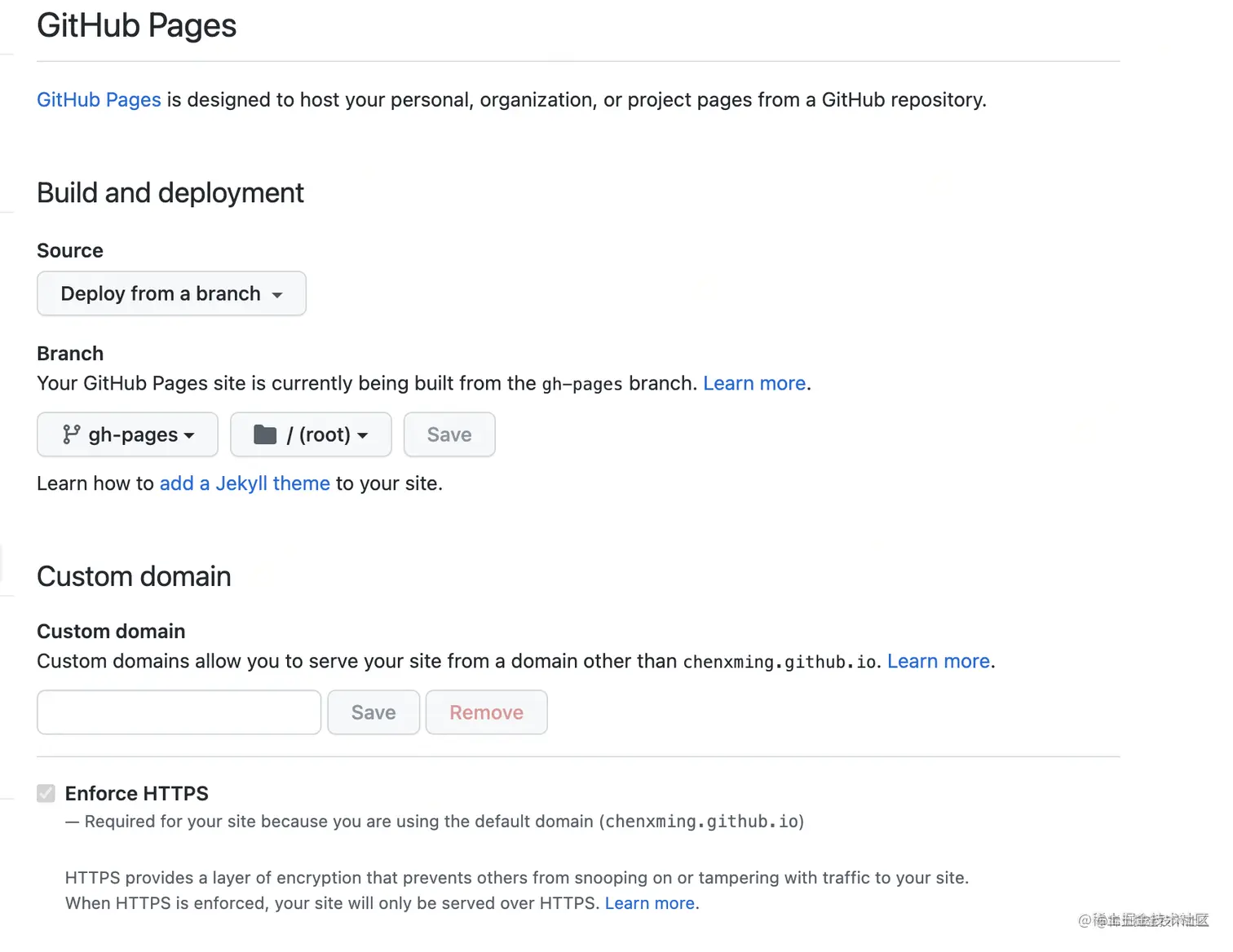Click "Learn more" beside the gh-pages branch info
The height and width of the screenshot is (952, 1233).
753,383
